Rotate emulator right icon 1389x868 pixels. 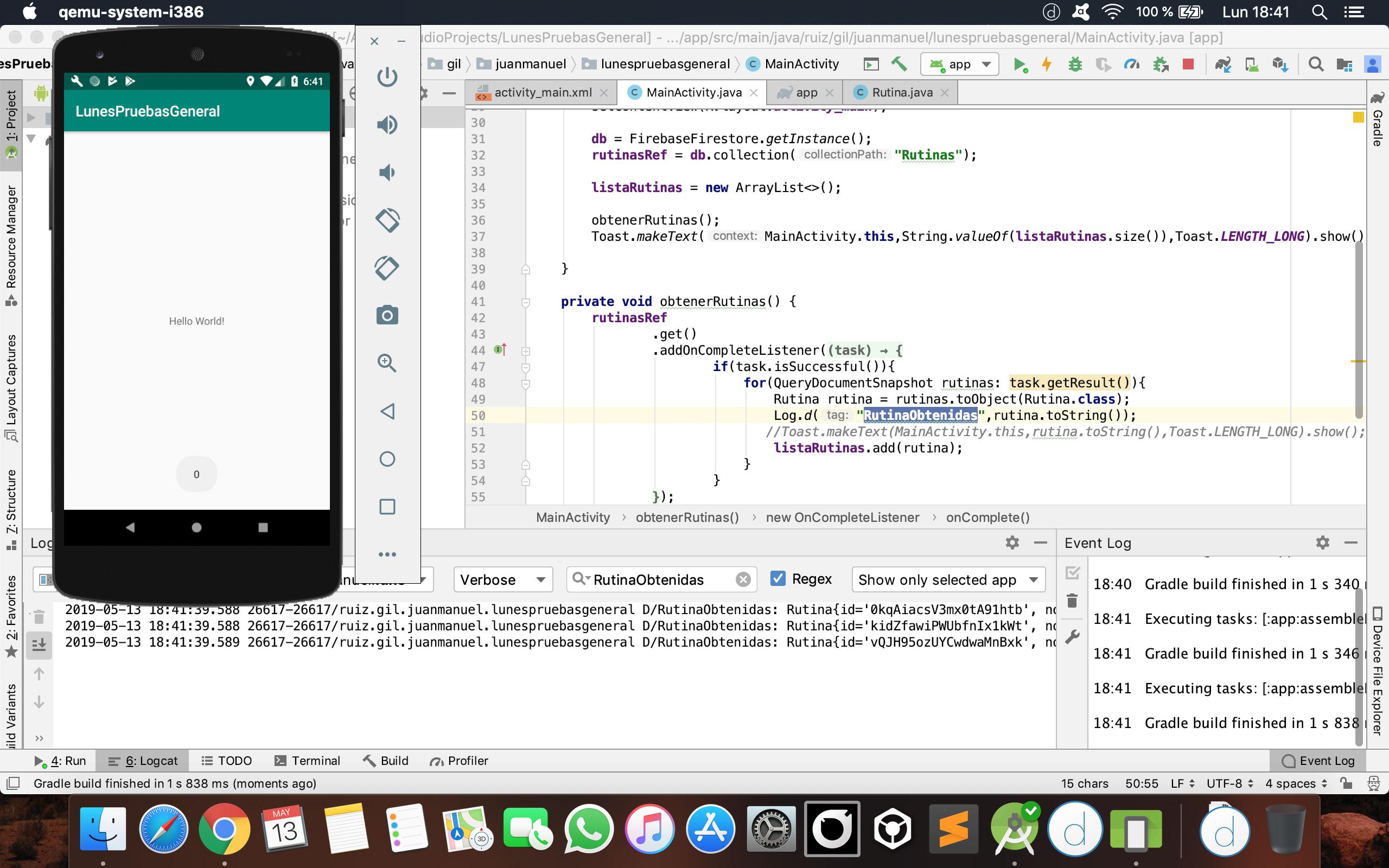point(387,267)
